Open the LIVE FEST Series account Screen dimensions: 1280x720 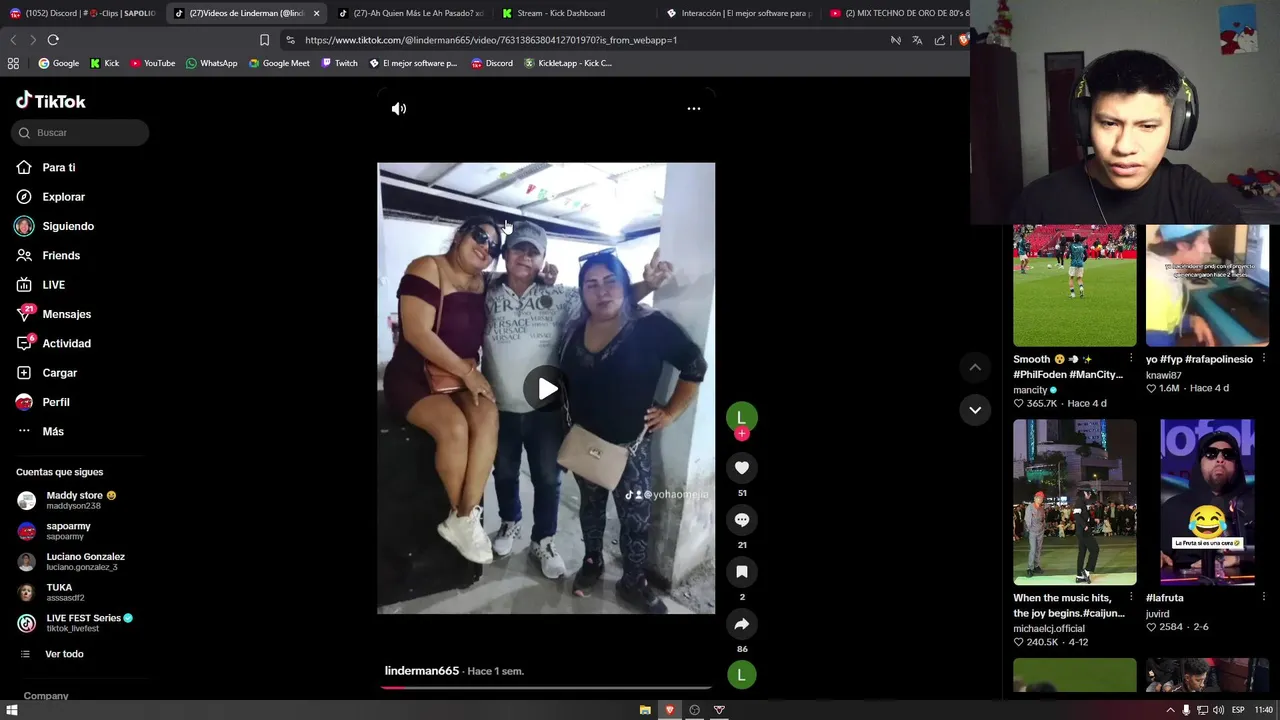tap(89, 623)
